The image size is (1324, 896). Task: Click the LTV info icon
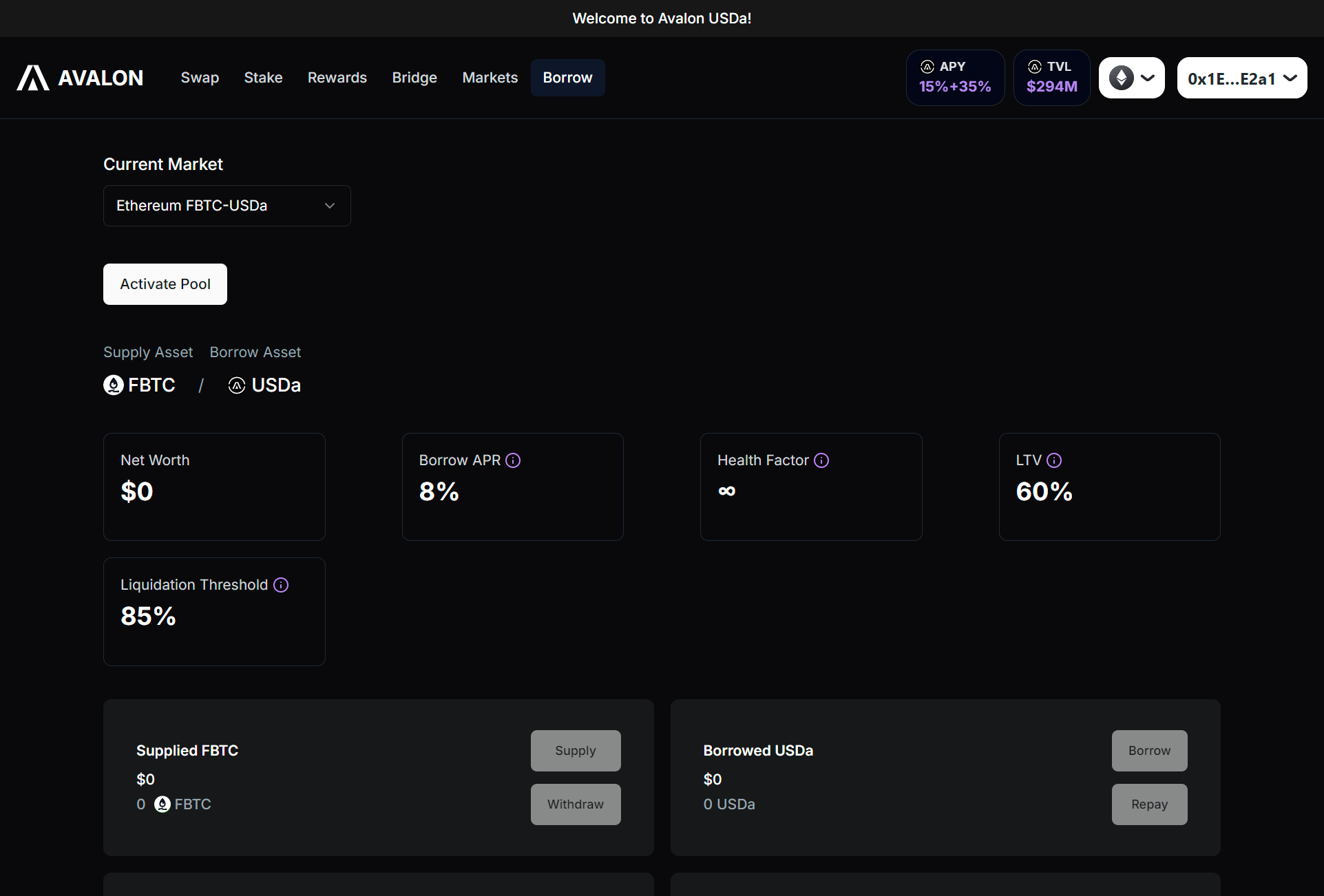point(1054,460)
